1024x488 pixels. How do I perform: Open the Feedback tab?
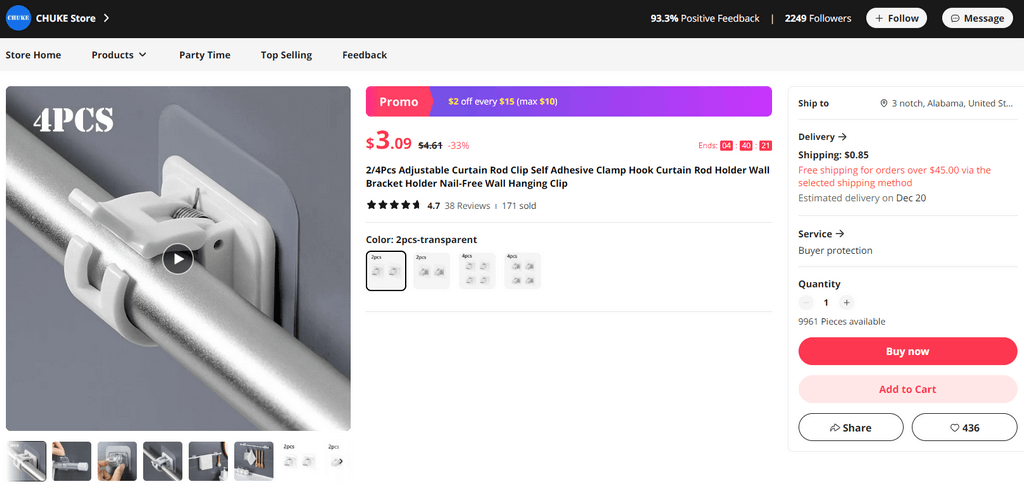coord(364,55)
